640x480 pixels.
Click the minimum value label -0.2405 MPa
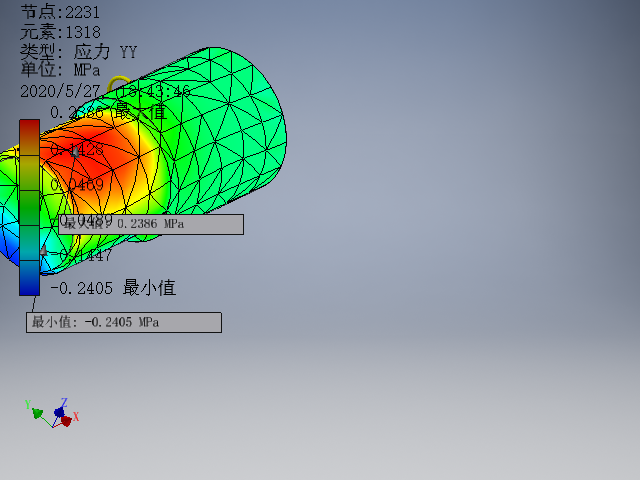pos(124,322)
